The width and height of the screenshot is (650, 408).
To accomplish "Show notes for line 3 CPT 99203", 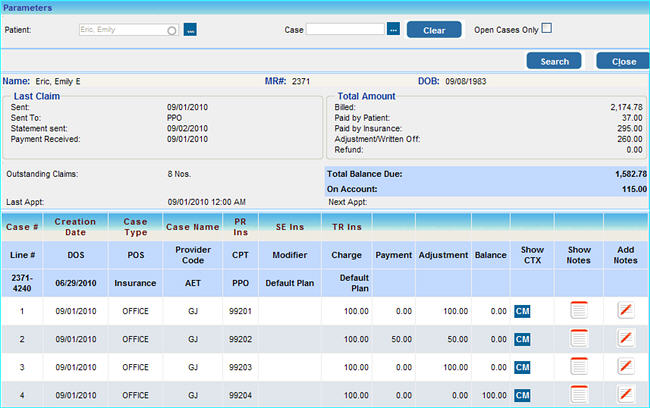I will pos(579,367).
